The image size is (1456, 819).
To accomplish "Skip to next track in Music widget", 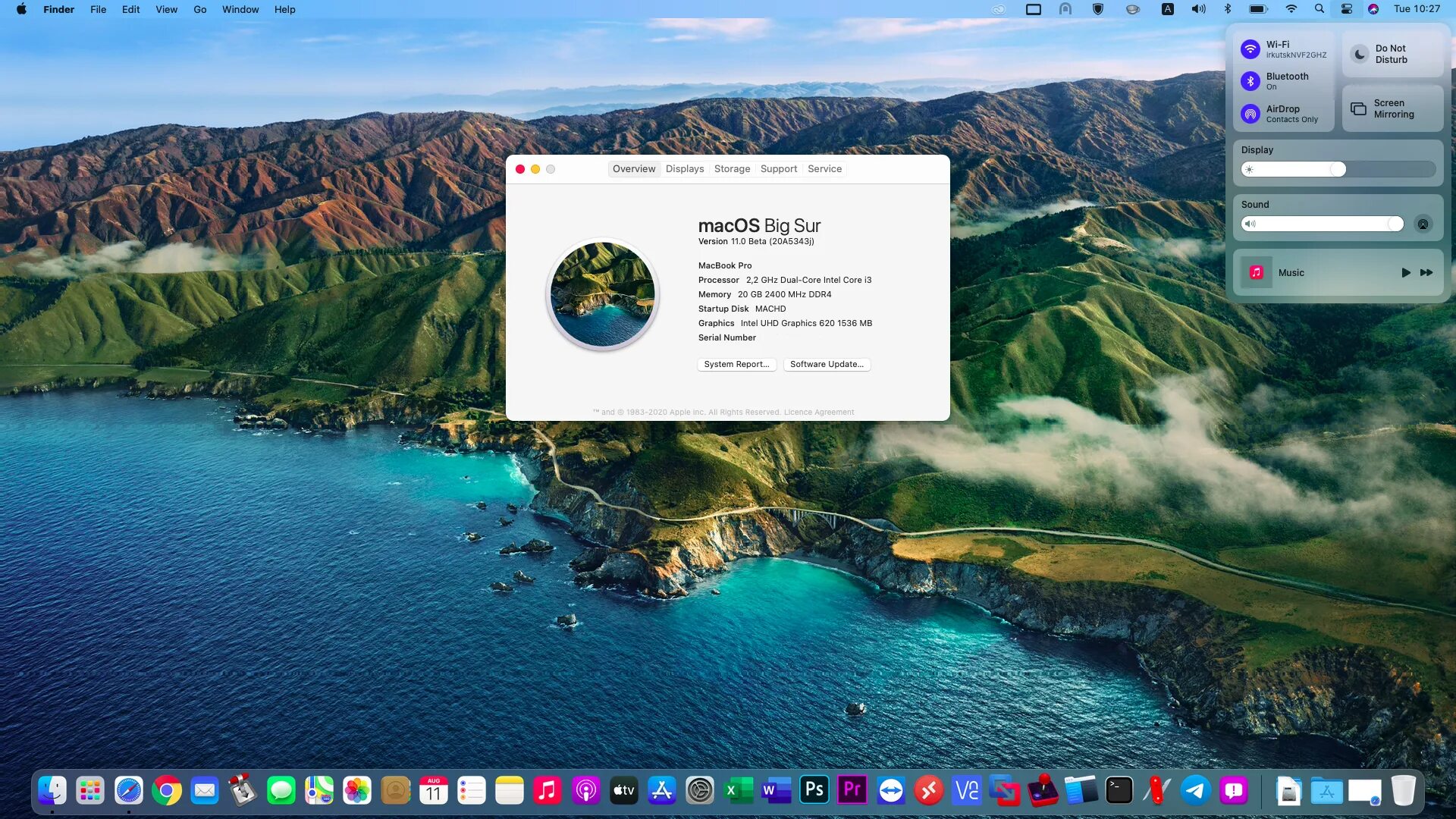I will point(1426,272).
